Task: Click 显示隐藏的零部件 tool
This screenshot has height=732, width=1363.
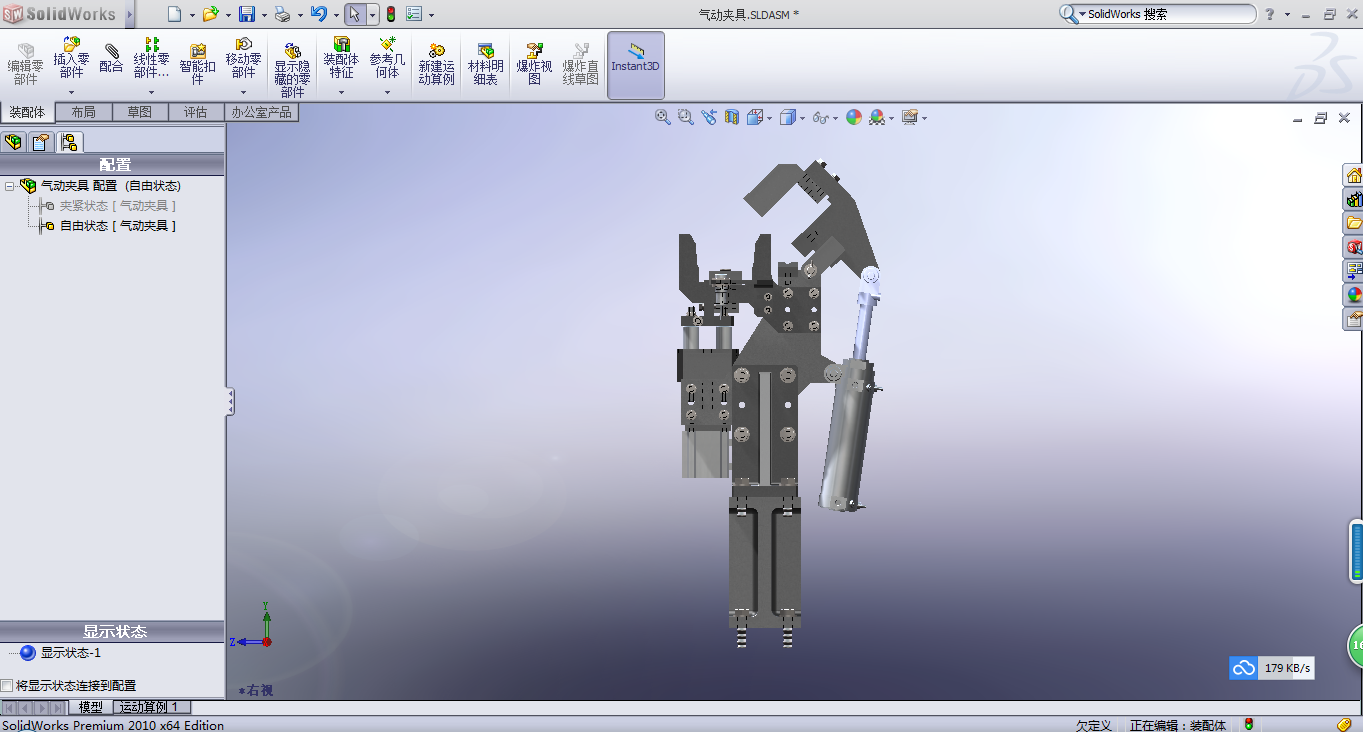Action: pos(293,70)
